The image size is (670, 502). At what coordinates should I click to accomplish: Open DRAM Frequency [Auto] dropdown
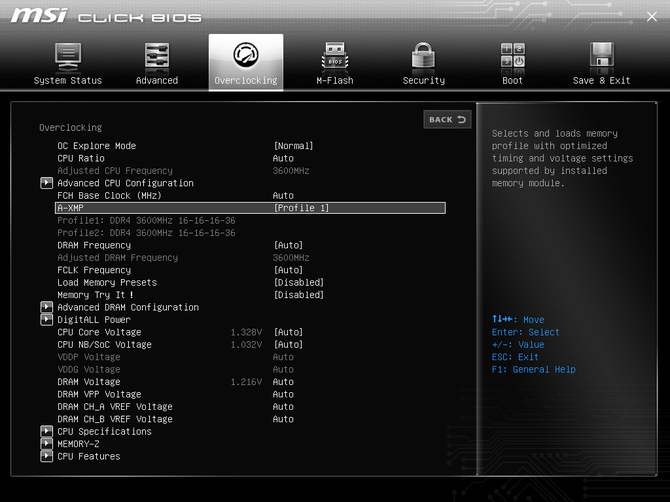pyautogui.click(x=288, y=245)
